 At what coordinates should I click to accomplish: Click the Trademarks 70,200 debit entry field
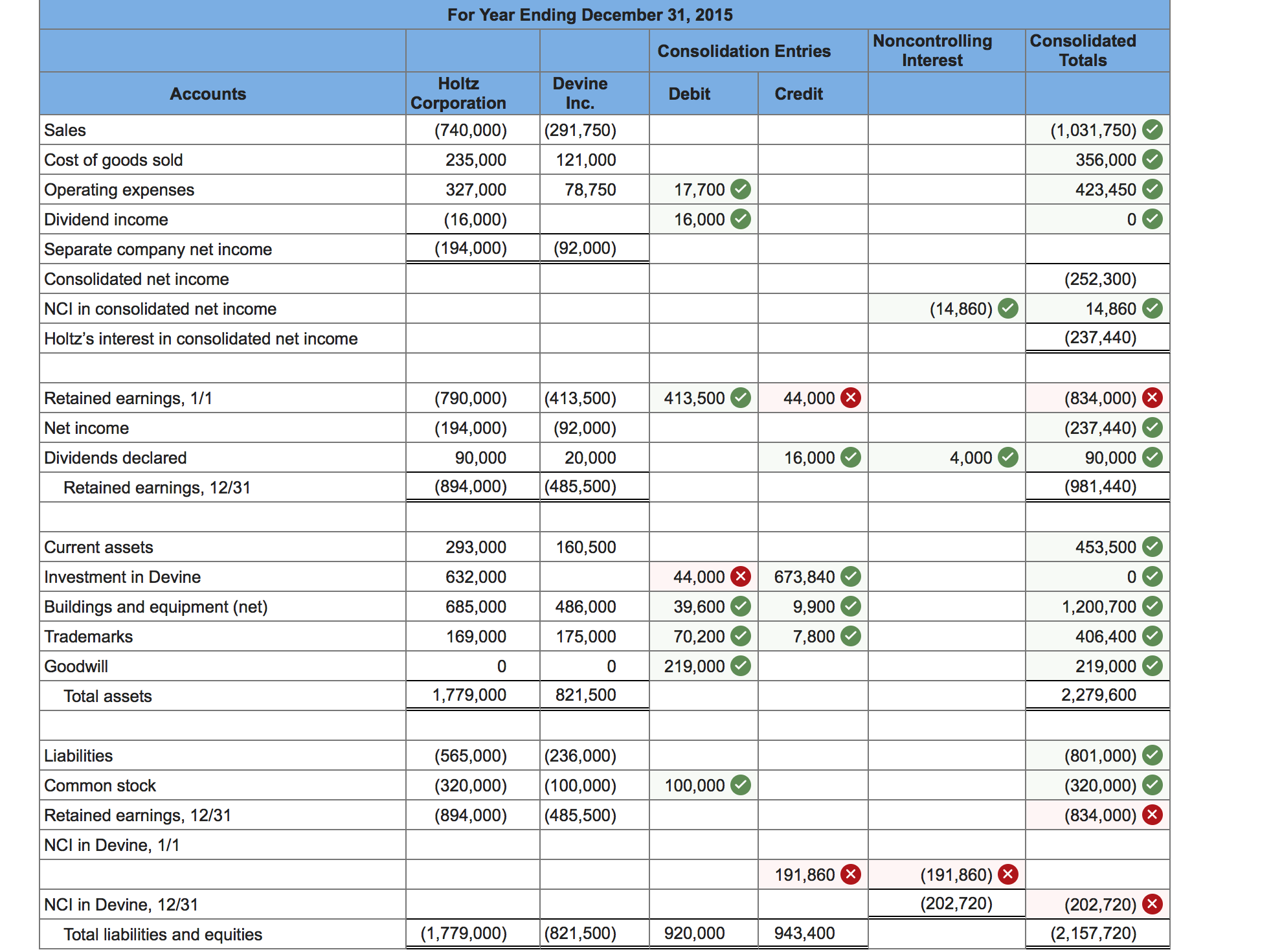pos(699,637)
